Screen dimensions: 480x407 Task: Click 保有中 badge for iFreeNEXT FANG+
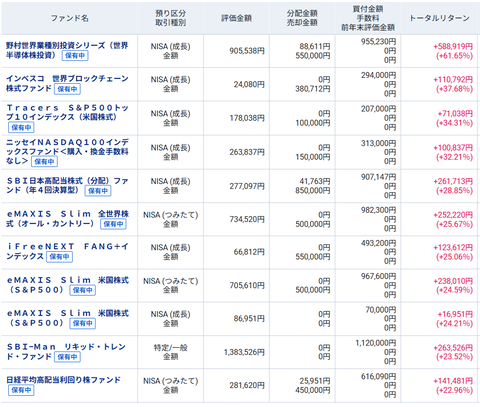[x=60, y=257]
